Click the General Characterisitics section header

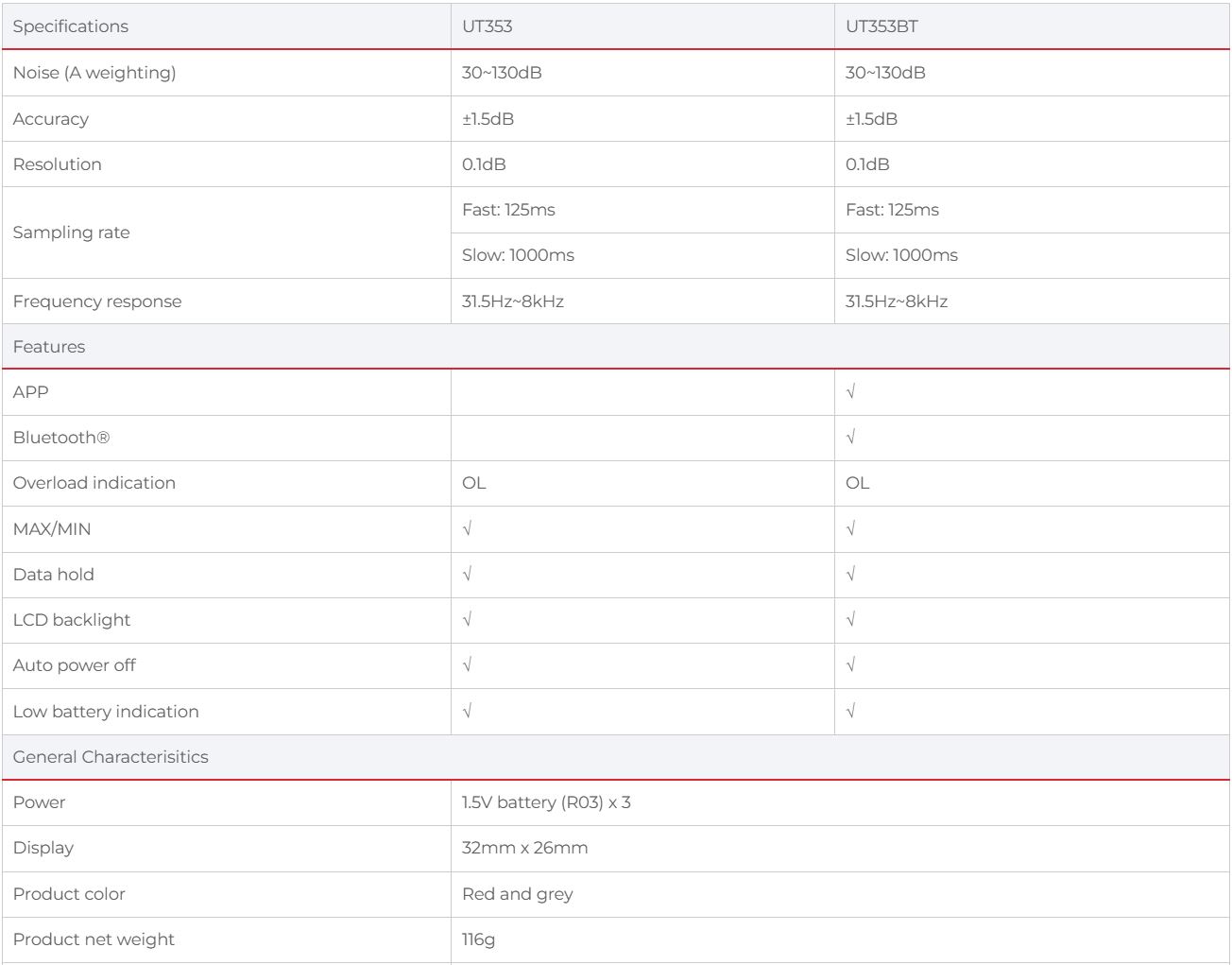(x=111, y=757)
